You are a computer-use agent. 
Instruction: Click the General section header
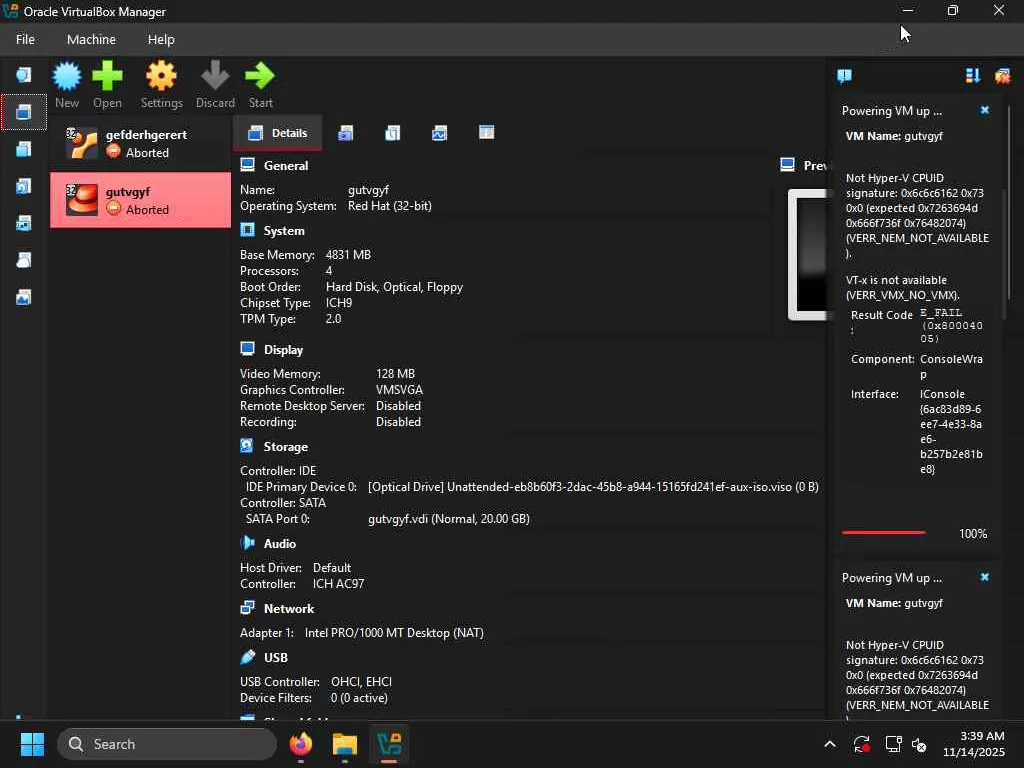point(285,166)
